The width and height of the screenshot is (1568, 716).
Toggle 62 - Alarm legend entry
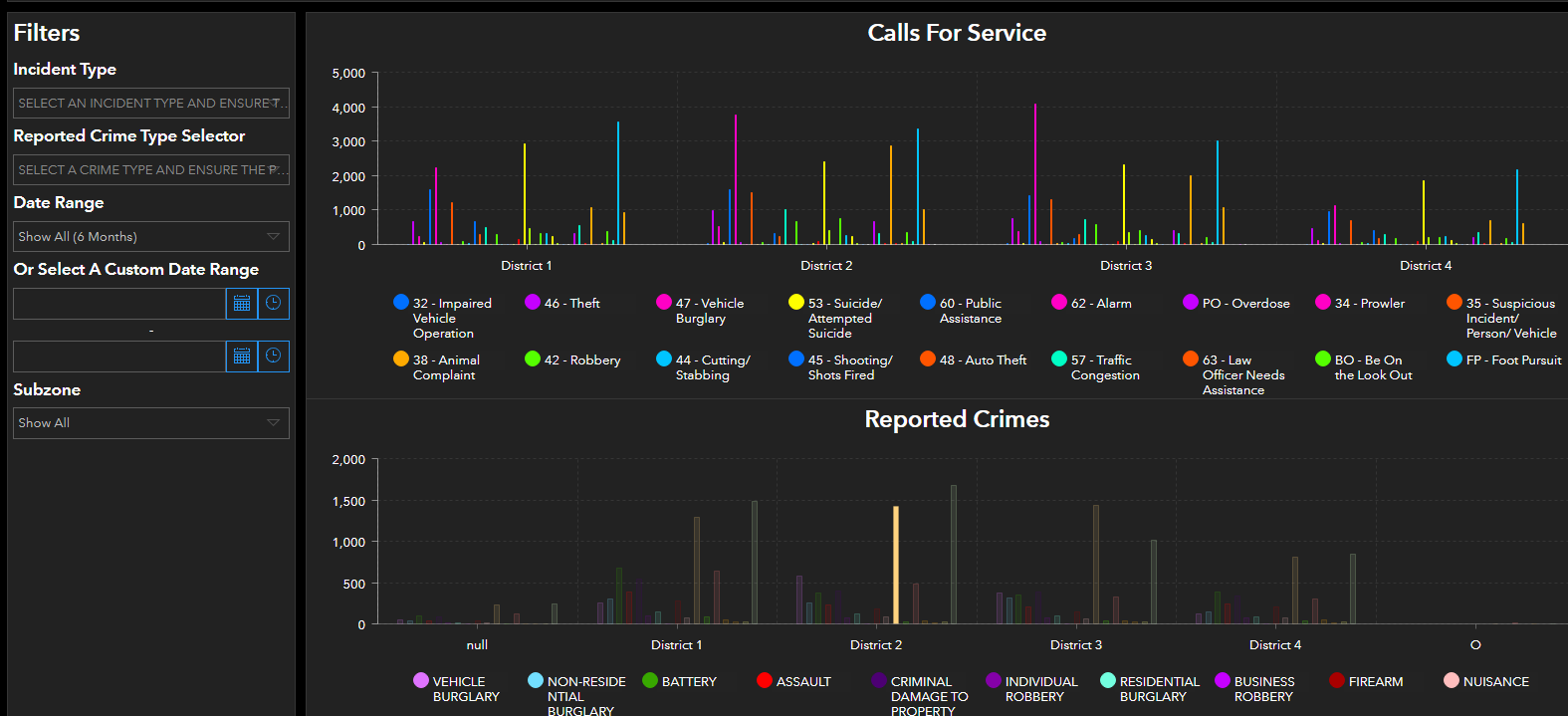pos(1091,303)
